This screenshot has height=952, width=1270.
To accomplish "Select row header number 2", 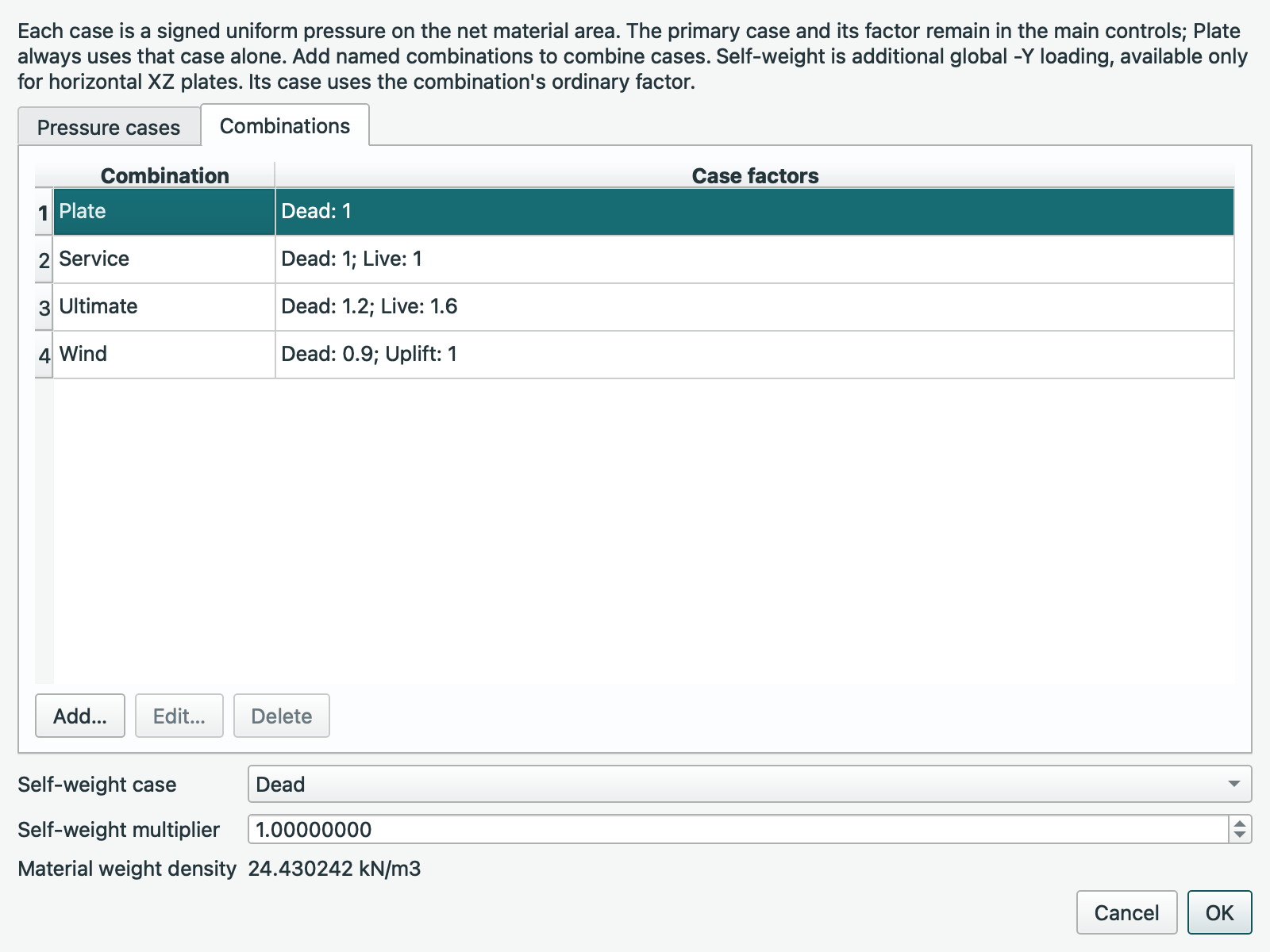I will (44, 259).
